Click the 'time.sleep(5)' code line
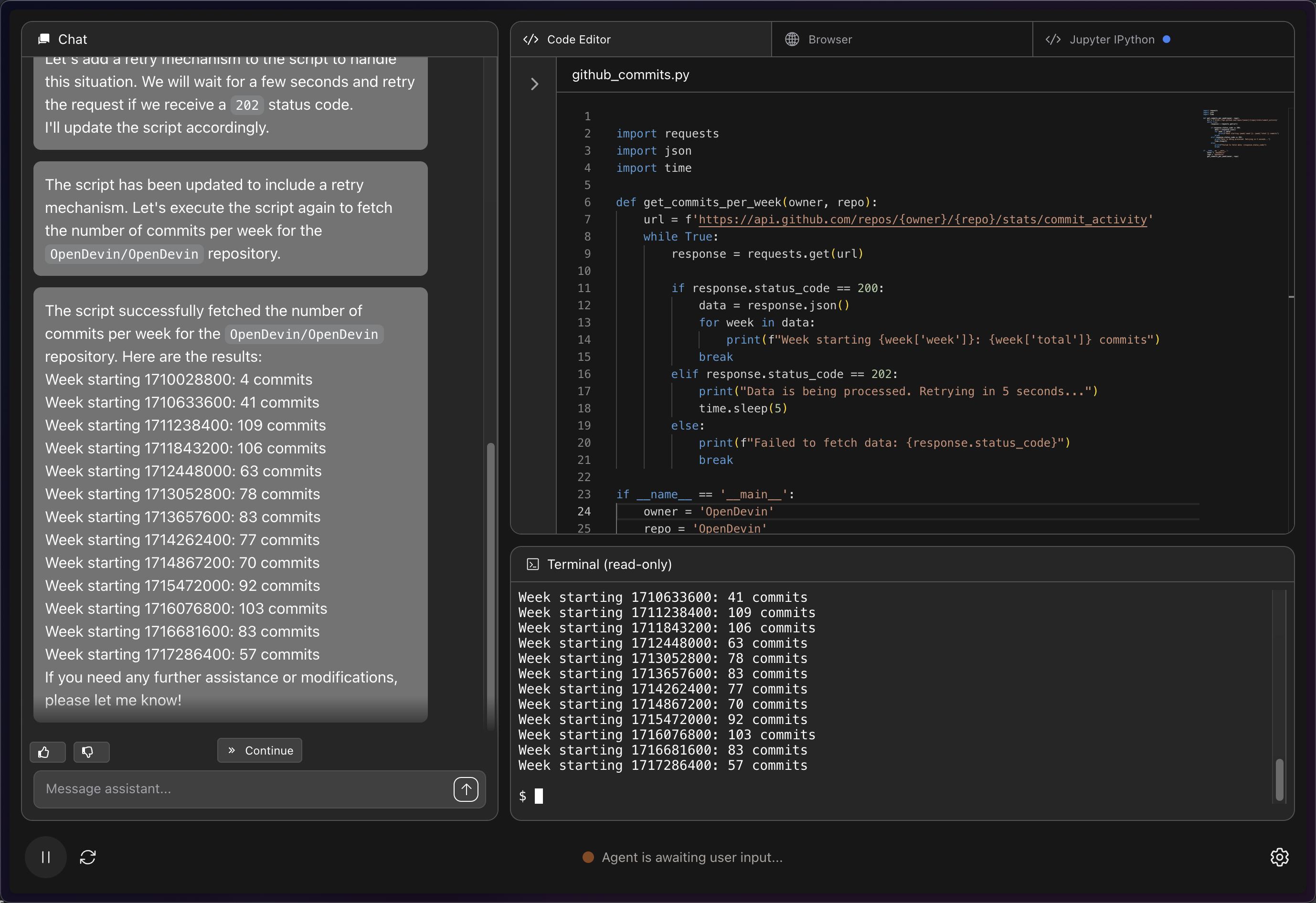The width and height of the screenshot is (1316, 903). coord(743,409)
